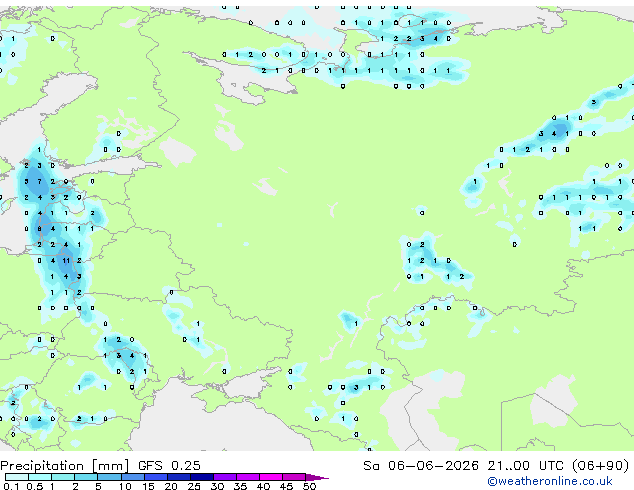The image size is (634, 490).
Task: Select the 'GFS 0.25' model label
Action: coord(169,466)
